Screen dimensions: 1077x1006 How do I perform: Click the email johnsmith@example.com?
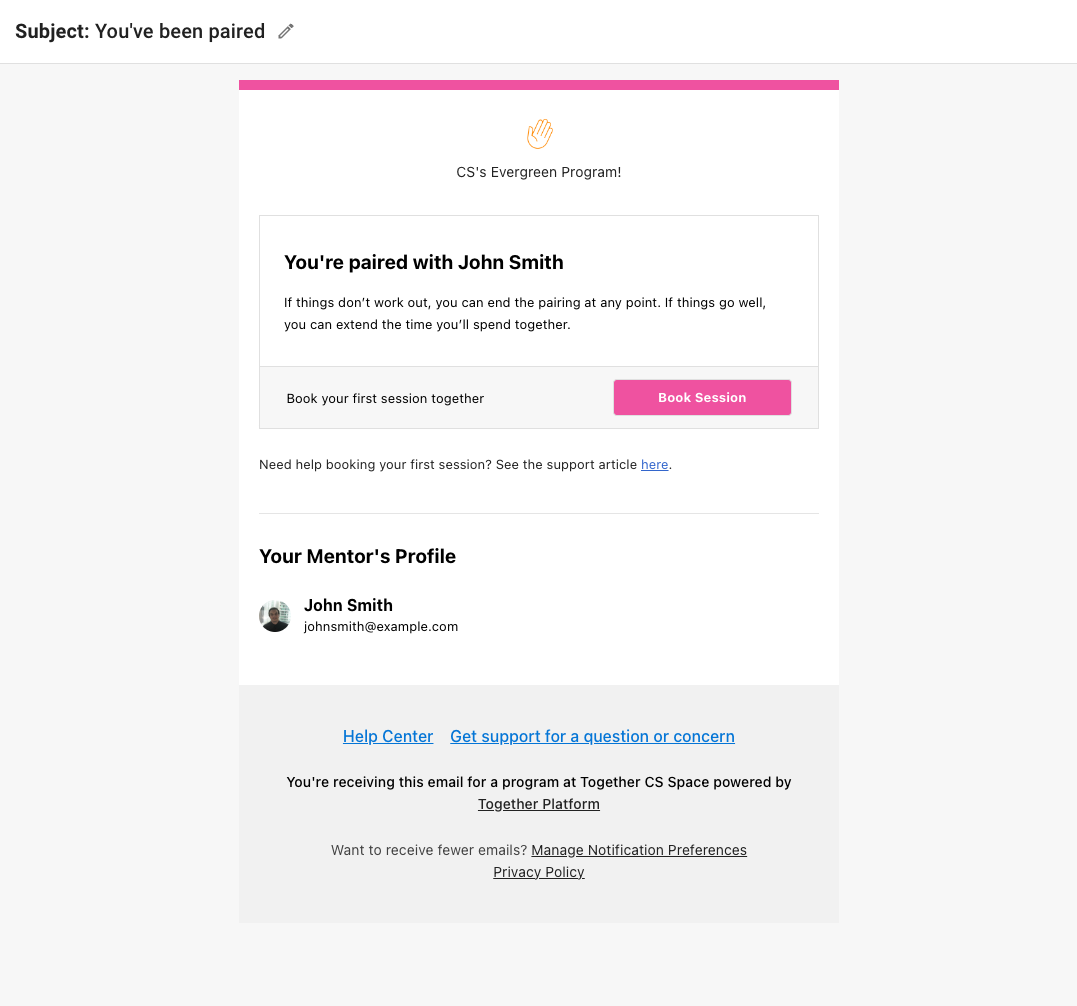pos(381,627)
